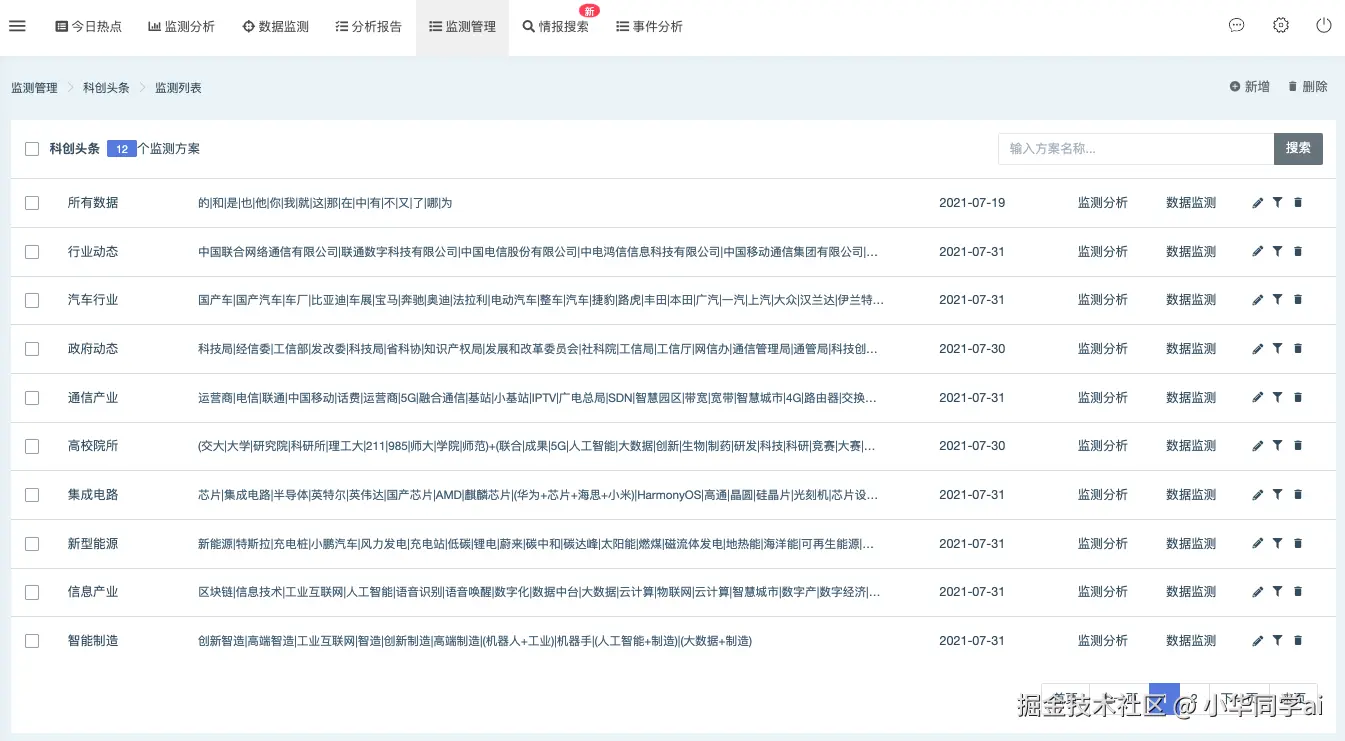Open the hamburger menu icon
The height and width of the screenshot is (741, 1345).
pyautogui.click(x=17, y=26)
